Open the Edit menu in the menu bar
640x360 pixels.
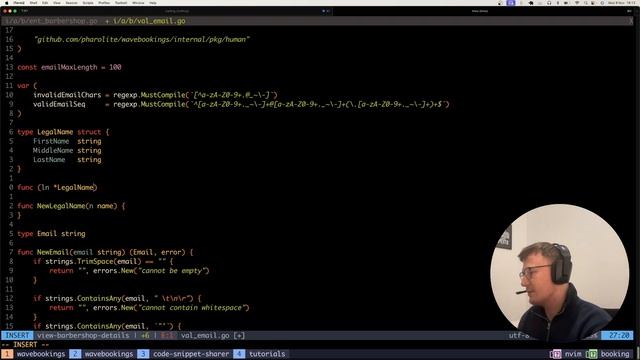pyautogui.click(x=45, y=3)
